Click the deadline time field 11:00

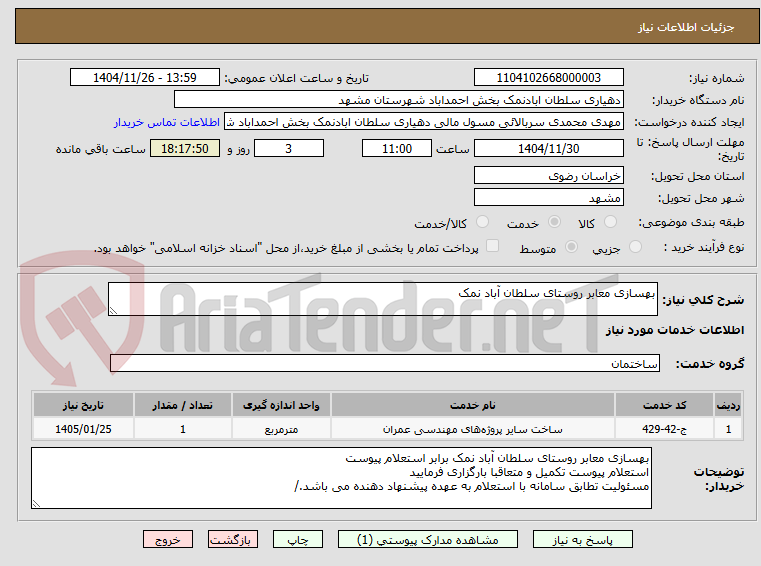click(x=397, y=149)
